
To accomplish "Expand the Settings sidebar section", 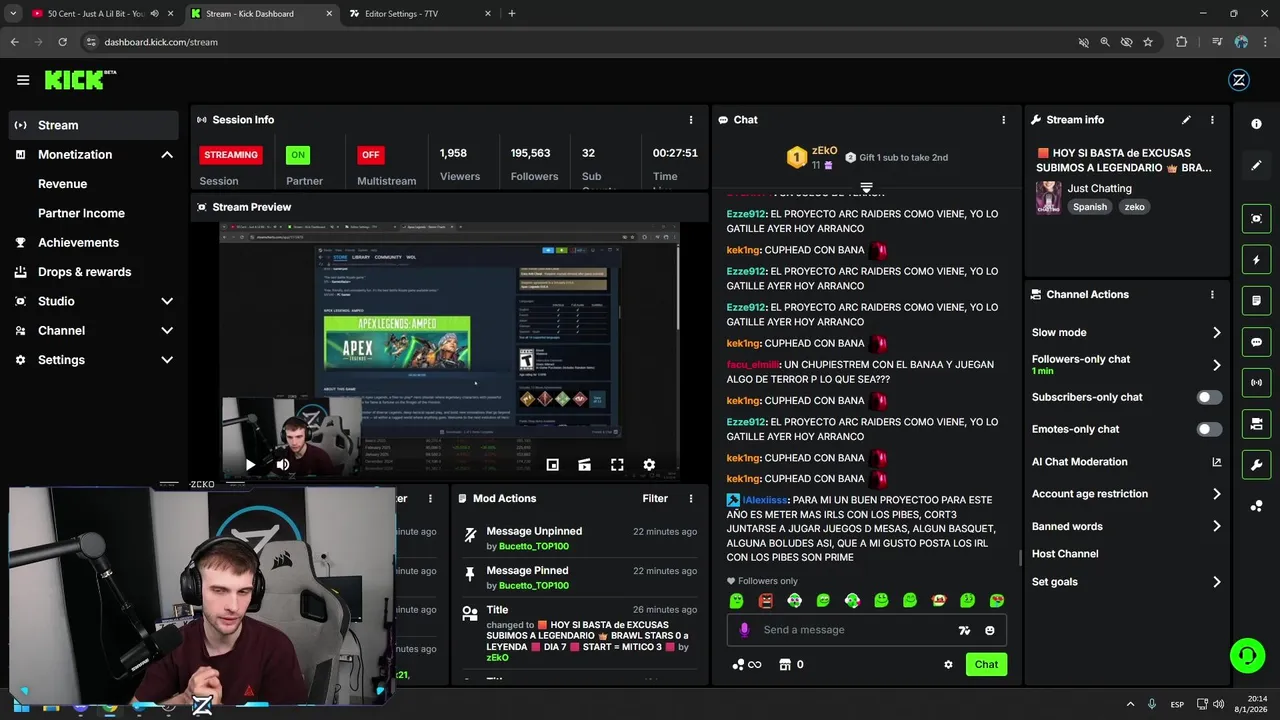I will [x=167, y=360].
